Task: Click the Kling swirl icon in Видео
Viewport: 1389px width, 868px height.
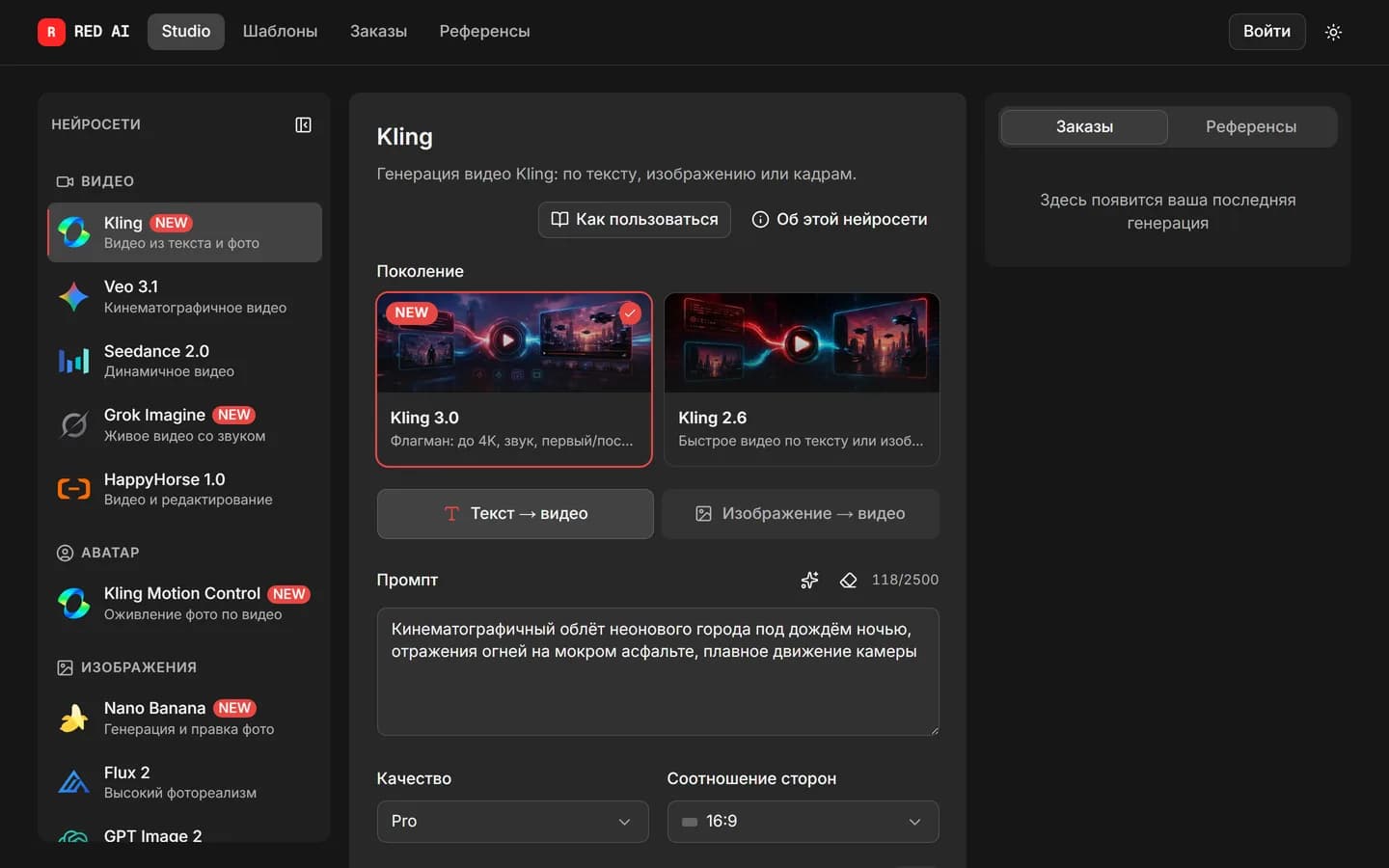Action: tap(74, 232)
